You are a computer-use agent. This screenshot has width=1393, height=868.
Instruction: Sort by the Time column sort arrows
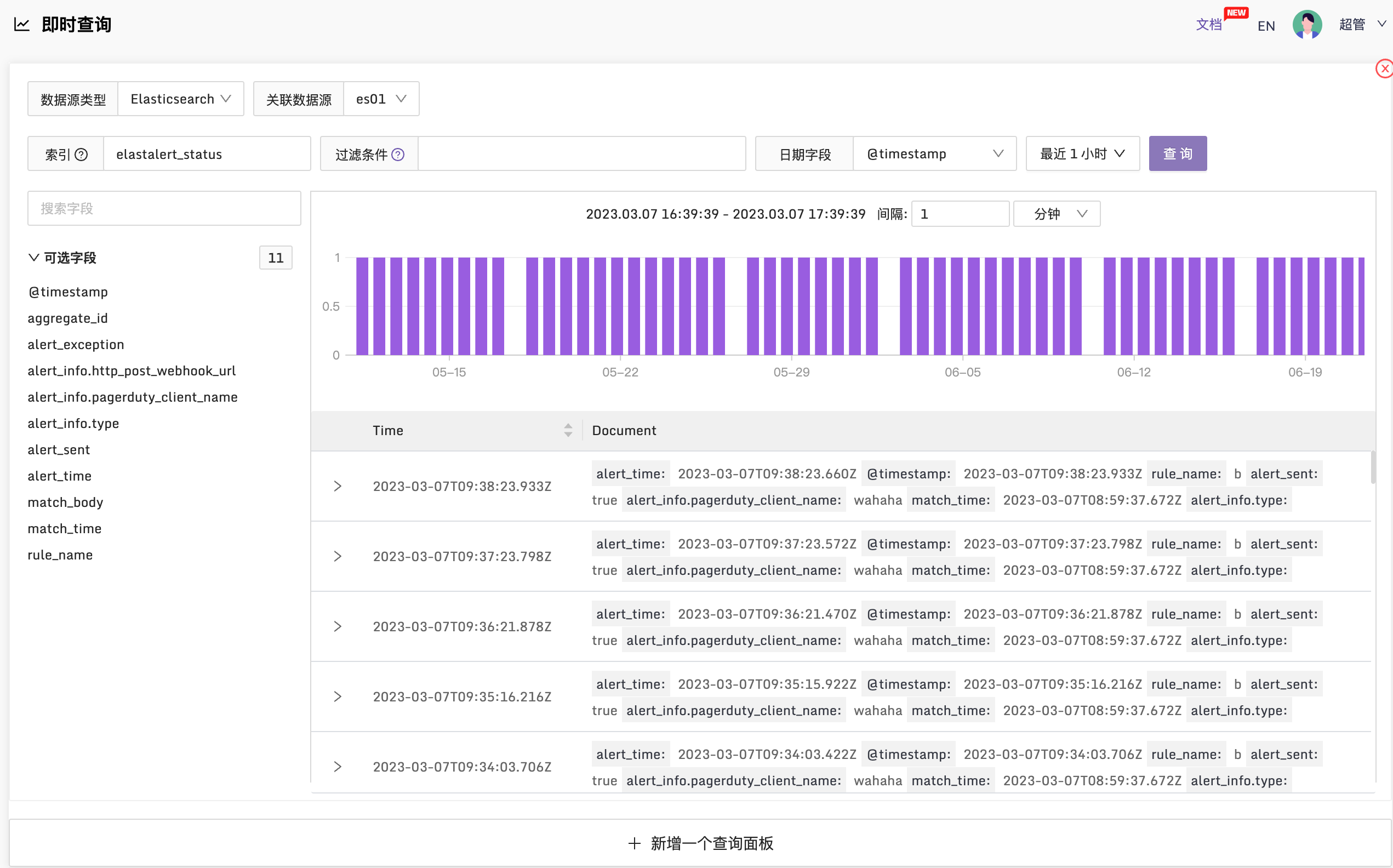(x=568, y=431)
